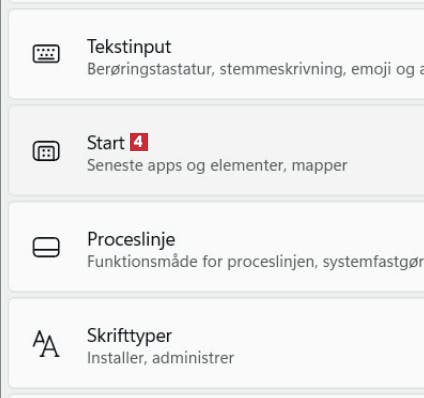The height and width of the screenshot is (398, 424).
Task: Open the Tekstinput settings title
Action: [x=129, y=47]
